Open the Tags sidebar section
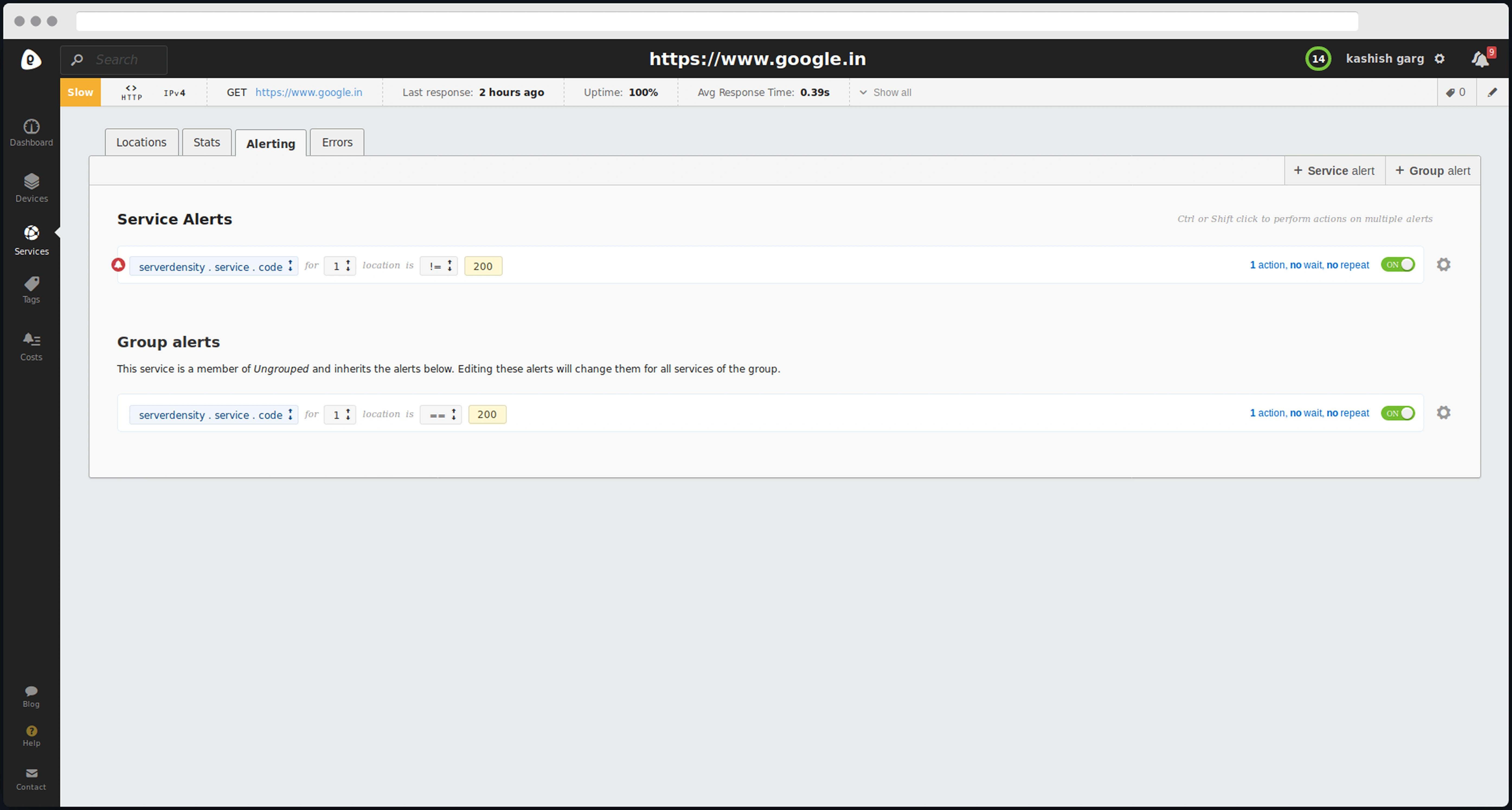1512x810 pixels. (x=31, y=289)
